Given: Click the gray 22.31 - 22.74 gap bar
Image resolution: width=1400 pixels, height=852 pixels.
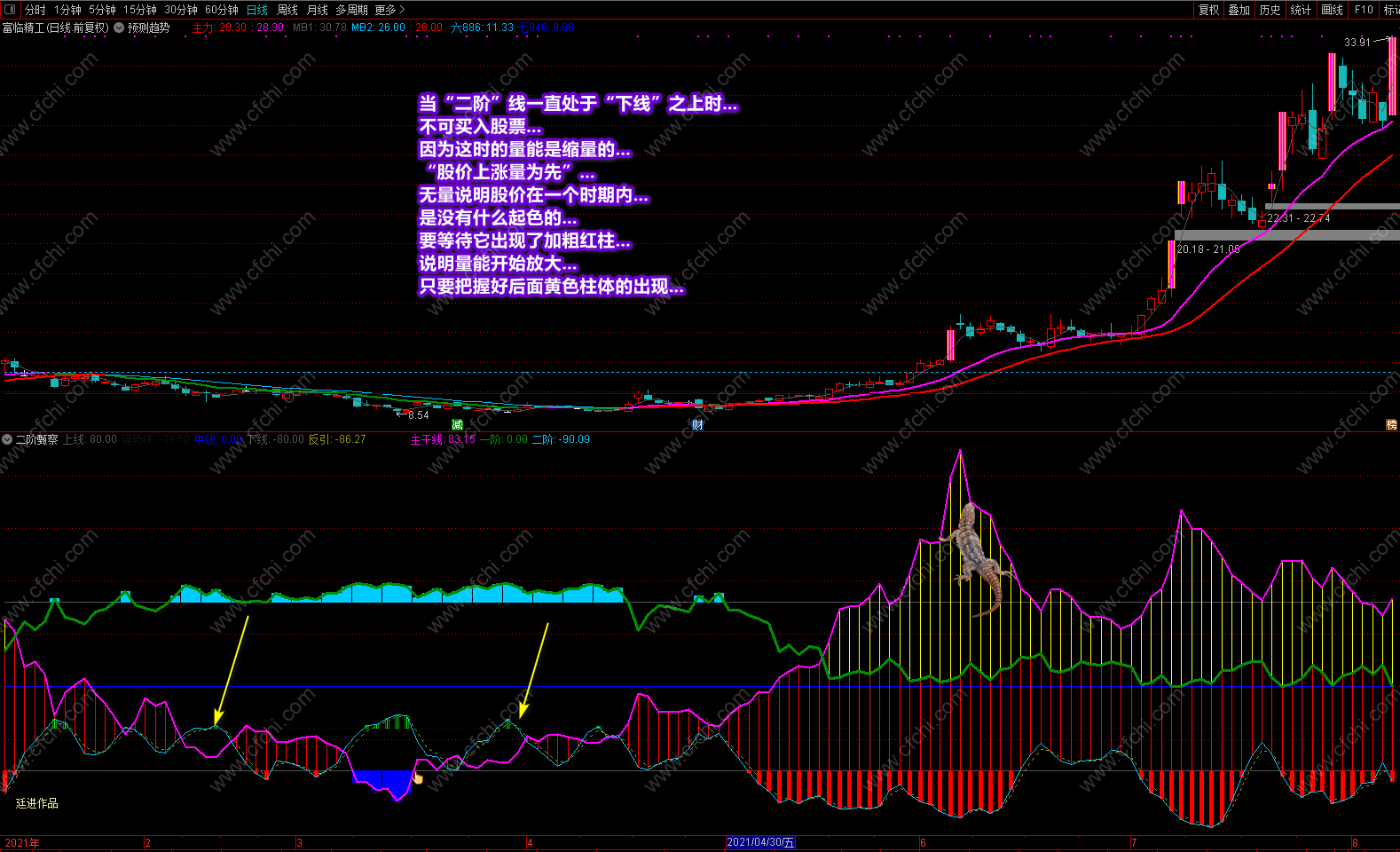Looking at the screenshot, I should [1333, 207].
